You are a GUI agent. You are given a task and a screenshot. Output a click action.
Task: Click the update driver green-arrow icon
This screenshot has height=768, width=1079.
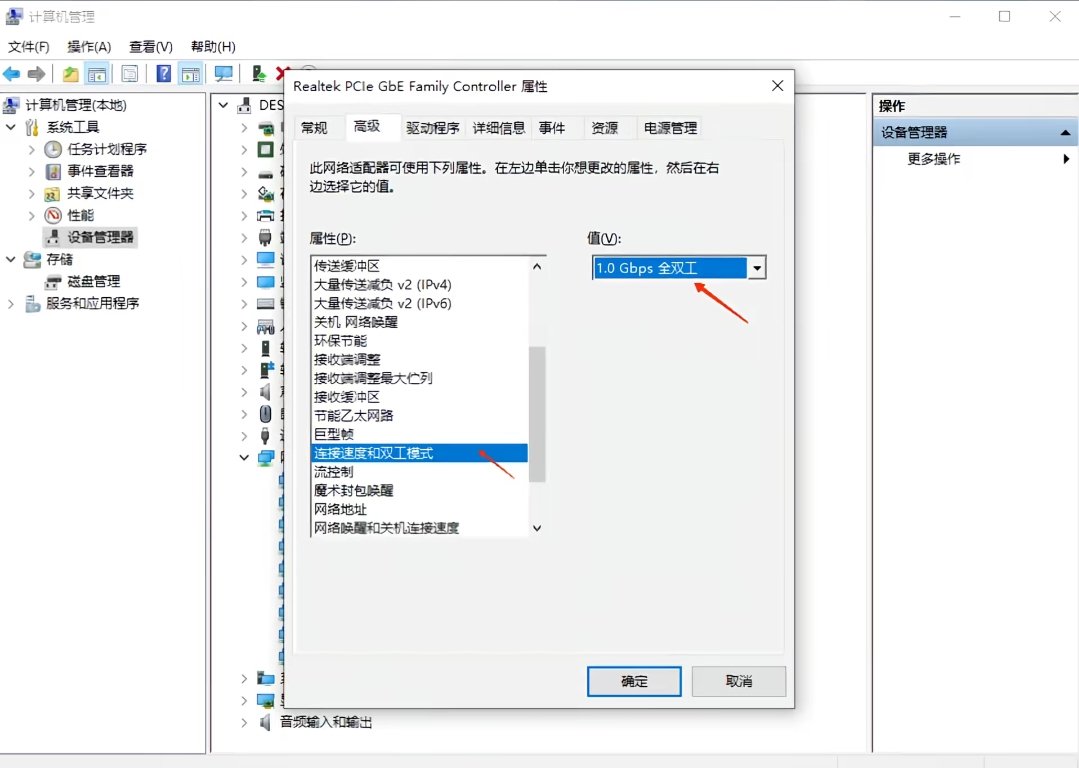[x=259, y=74]
